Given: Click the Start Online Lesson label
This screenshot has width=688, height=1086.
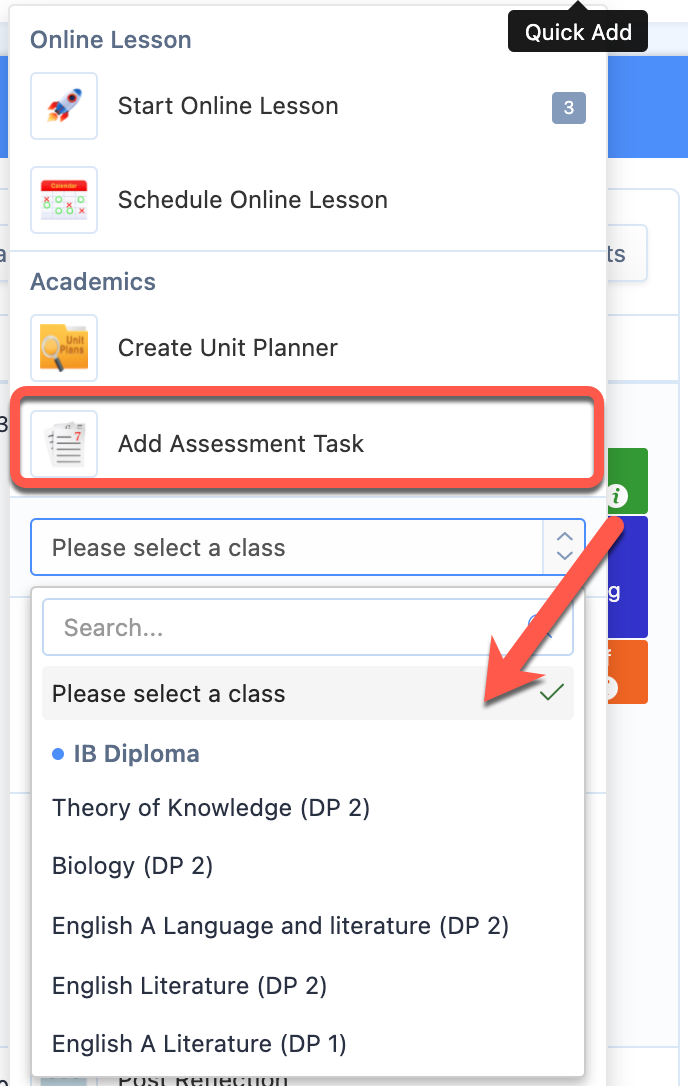Looking at the screenshot, I should tap(228, 106).
